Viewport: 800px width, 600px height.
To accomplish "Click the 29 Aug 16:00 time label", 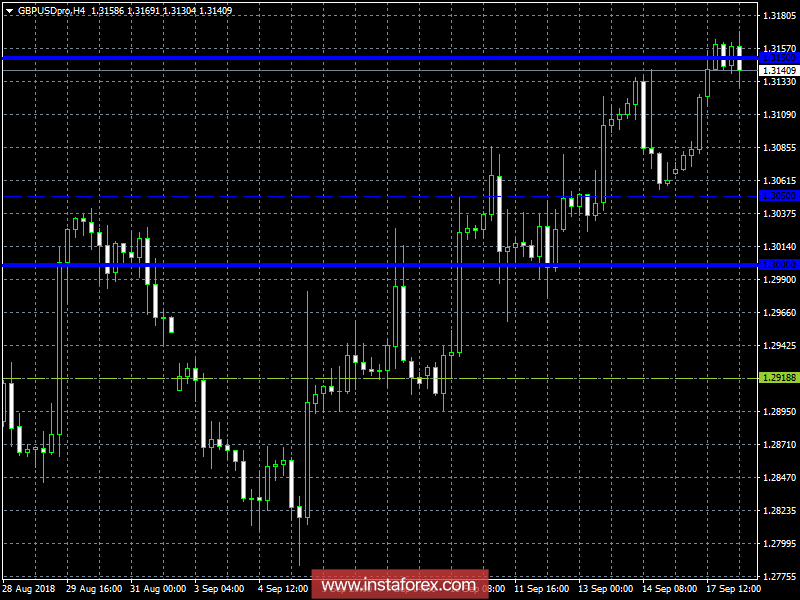I will (94, 589).
